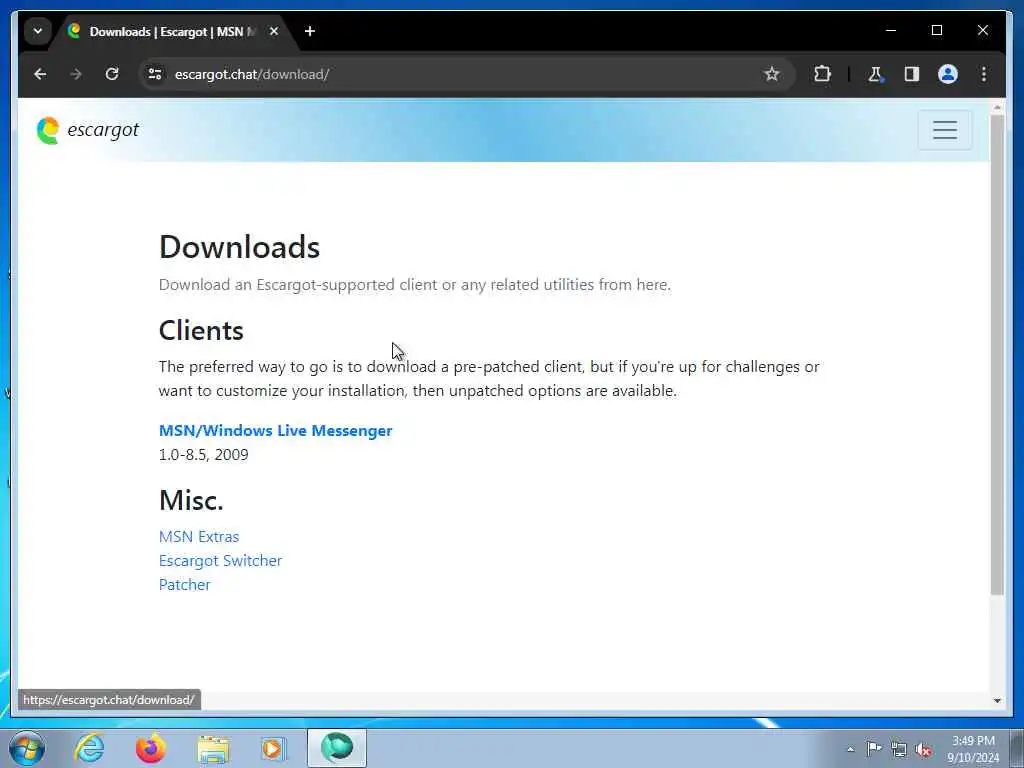Open Chrome Labs flask icon
Screen dimensions: 1024x768
(x=875, y=74)
